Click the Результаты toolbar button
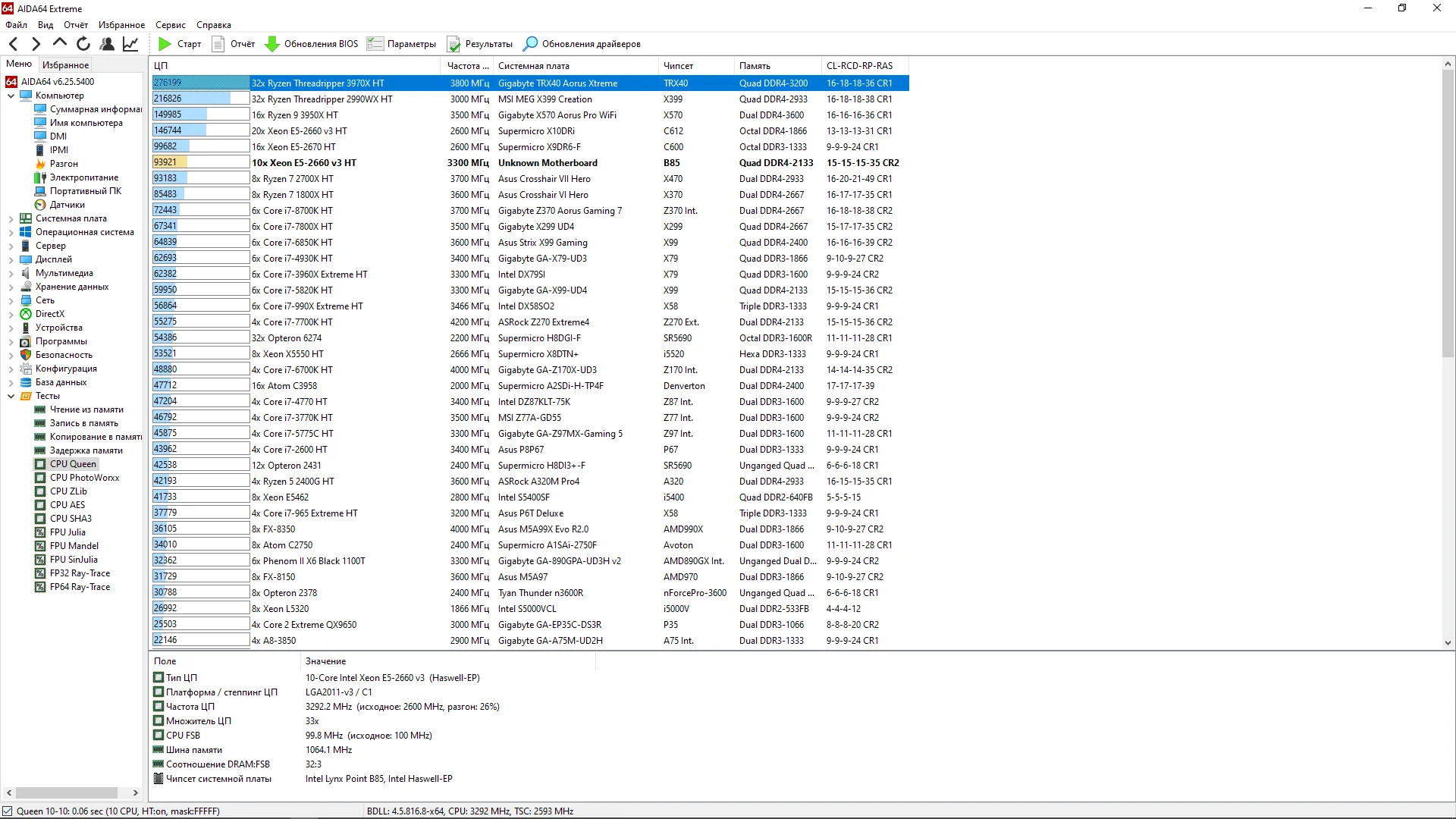1456x819 pixels. coord(479,44)
